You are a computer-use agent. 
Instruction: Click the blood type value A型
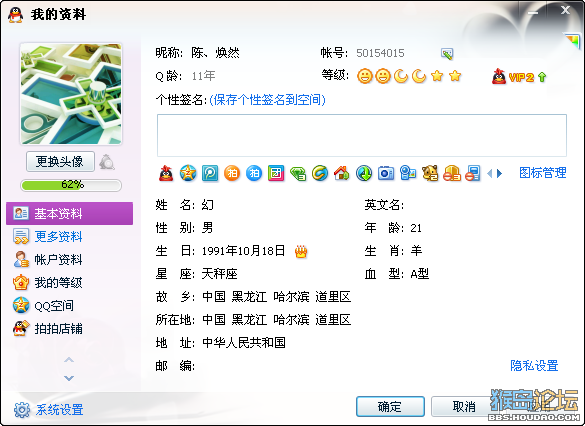point(420,274)
